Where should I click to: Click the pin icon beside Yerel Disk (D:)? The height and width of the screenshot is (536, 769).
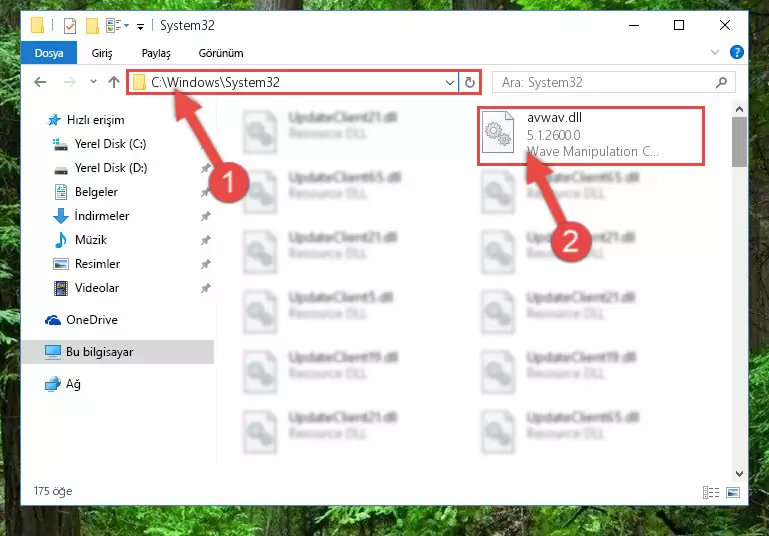[205, 168]
